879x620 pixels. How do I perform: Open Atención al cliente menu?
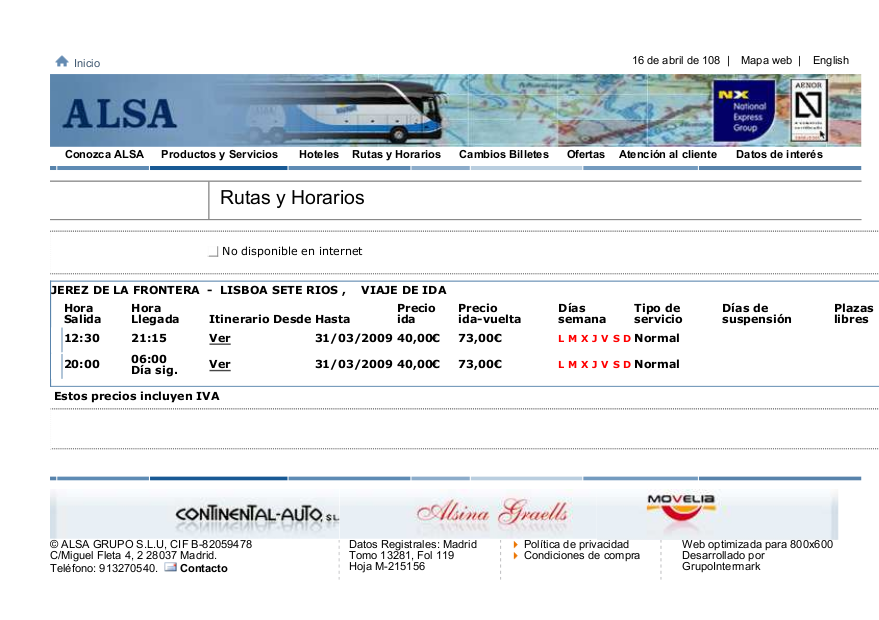point(668,155)
